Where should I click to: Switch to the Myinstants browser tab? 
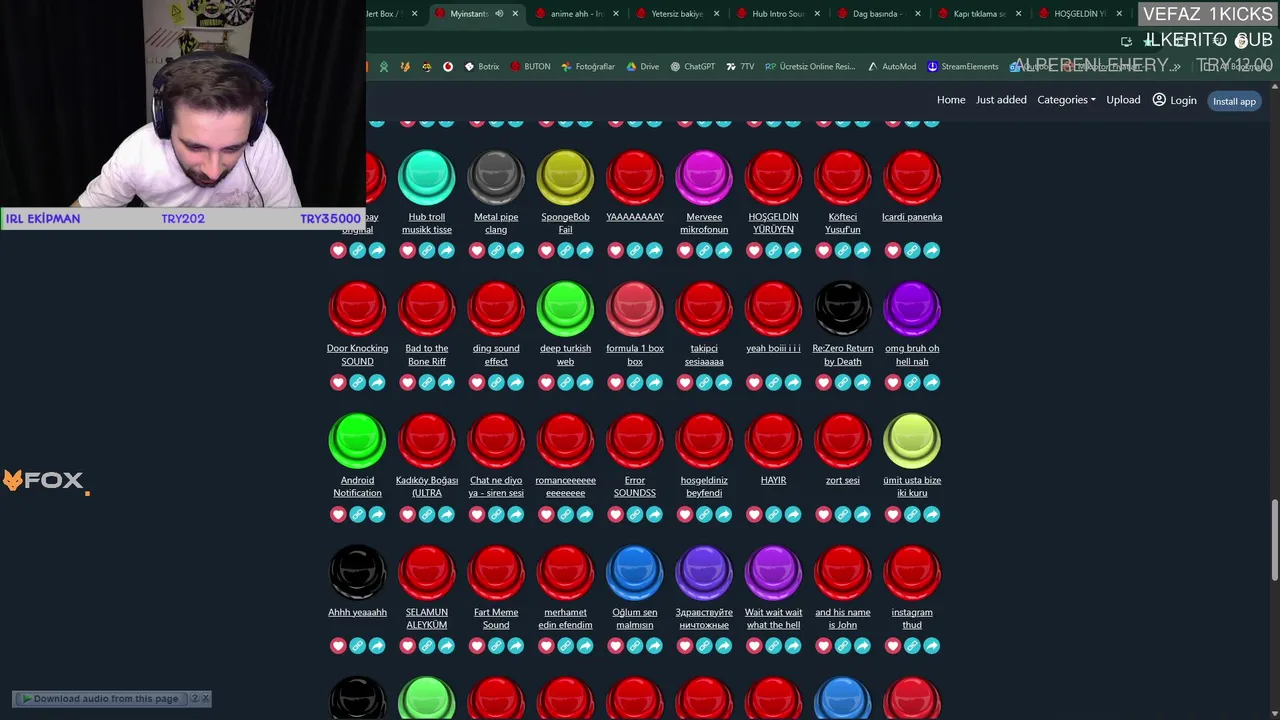click(x=477, y=14)
